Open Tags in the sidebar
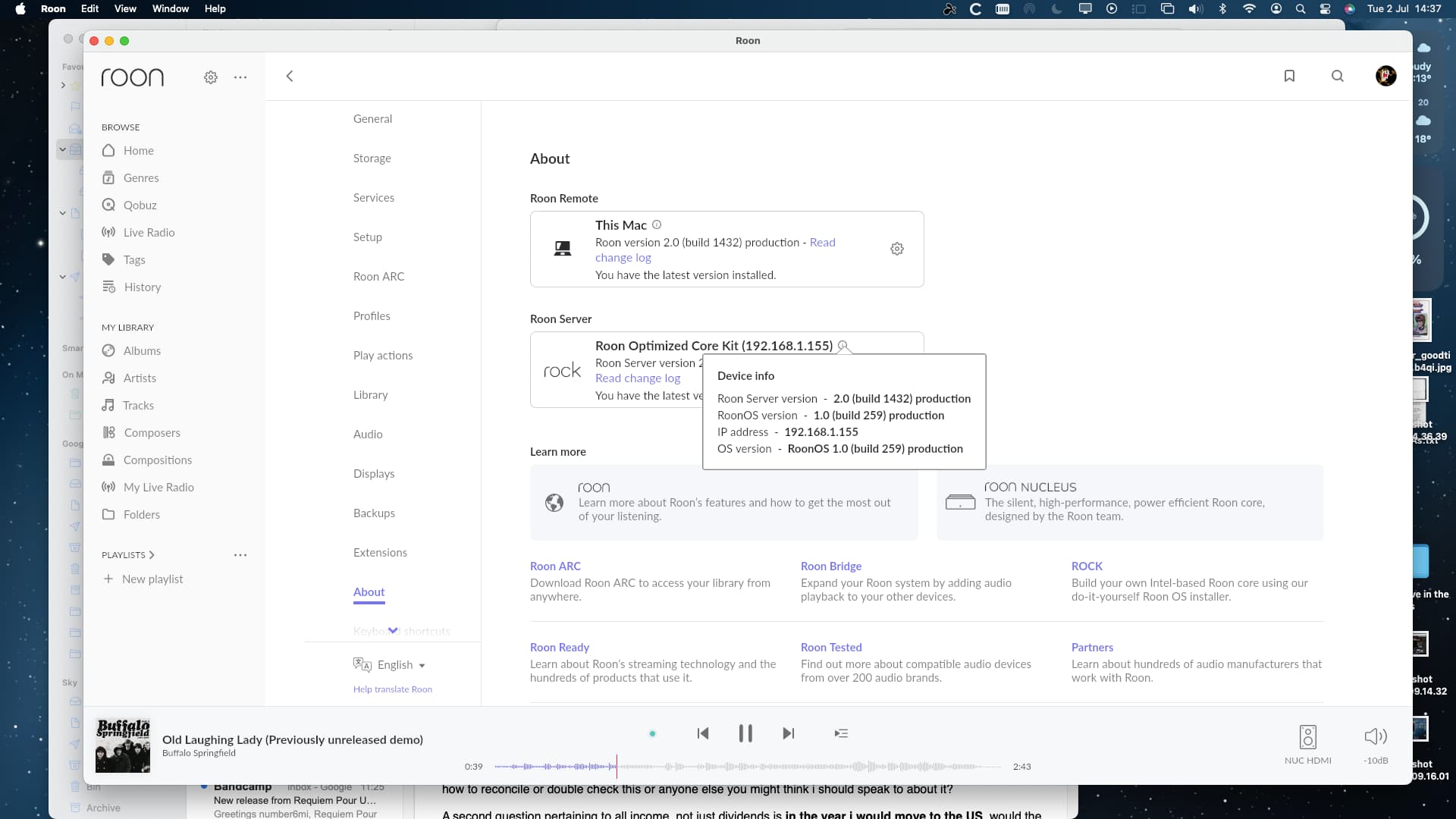 tap(124, 259)
